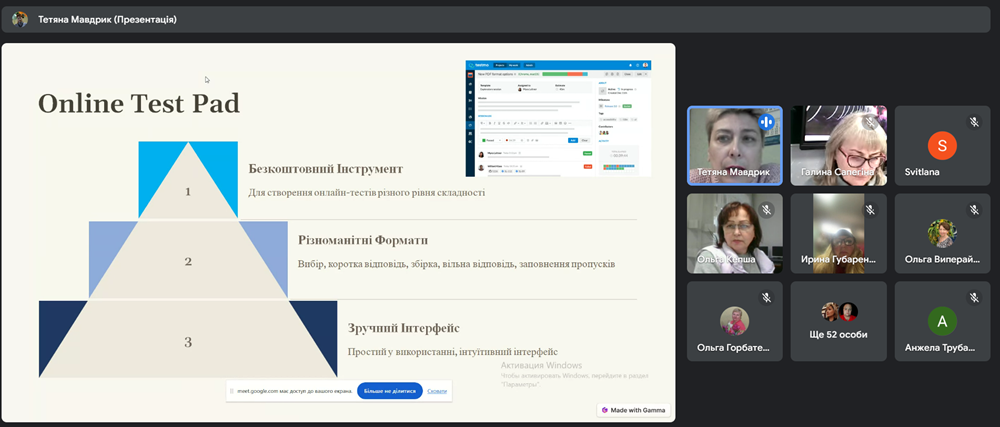Click muted mic icon on Ольга Виперай tile
This screenshot has width=1000, height=427.
[x=973, y=210]
